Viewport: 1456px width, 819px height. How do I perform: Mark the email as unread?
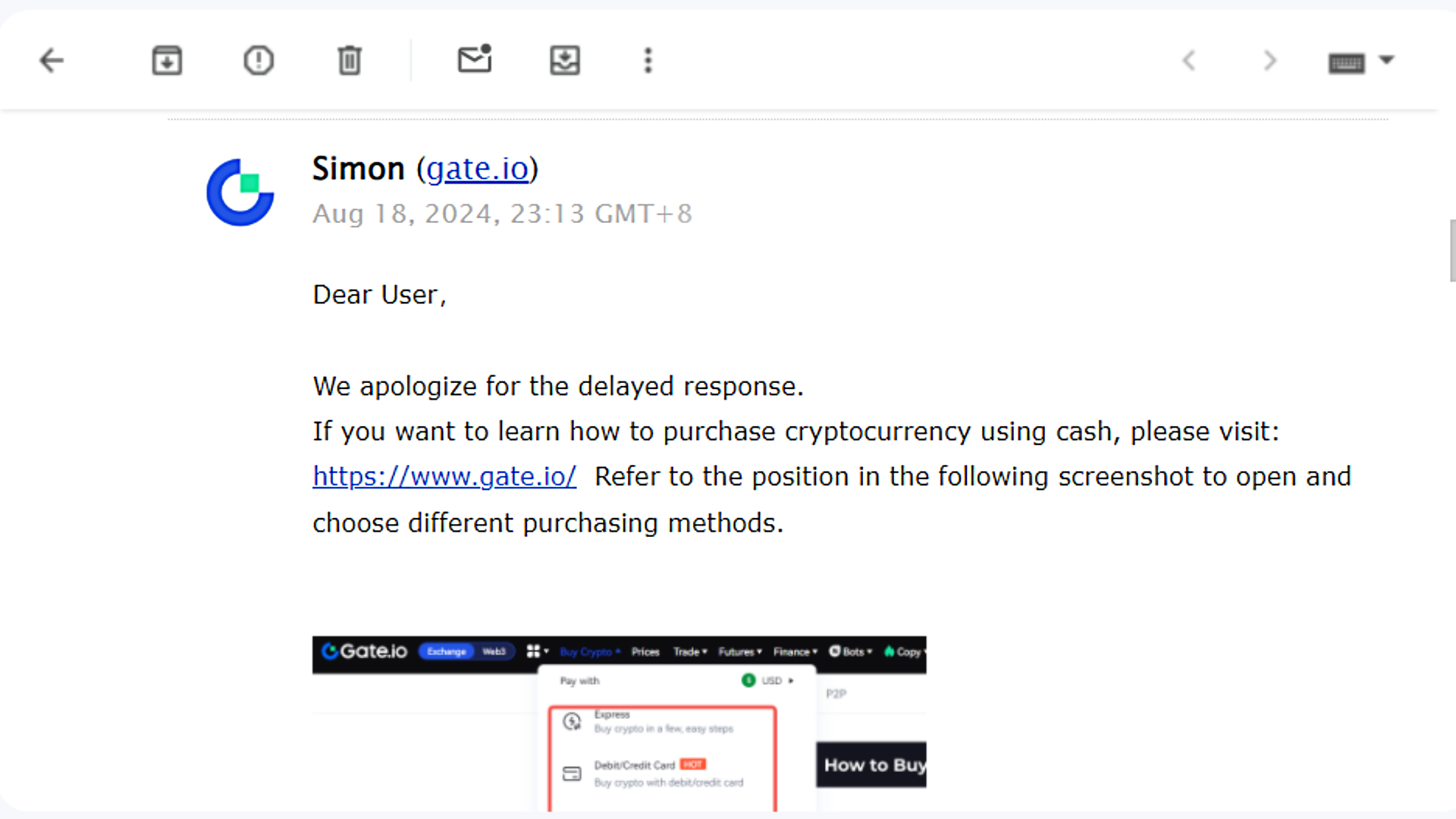click(x=475, y=60)
